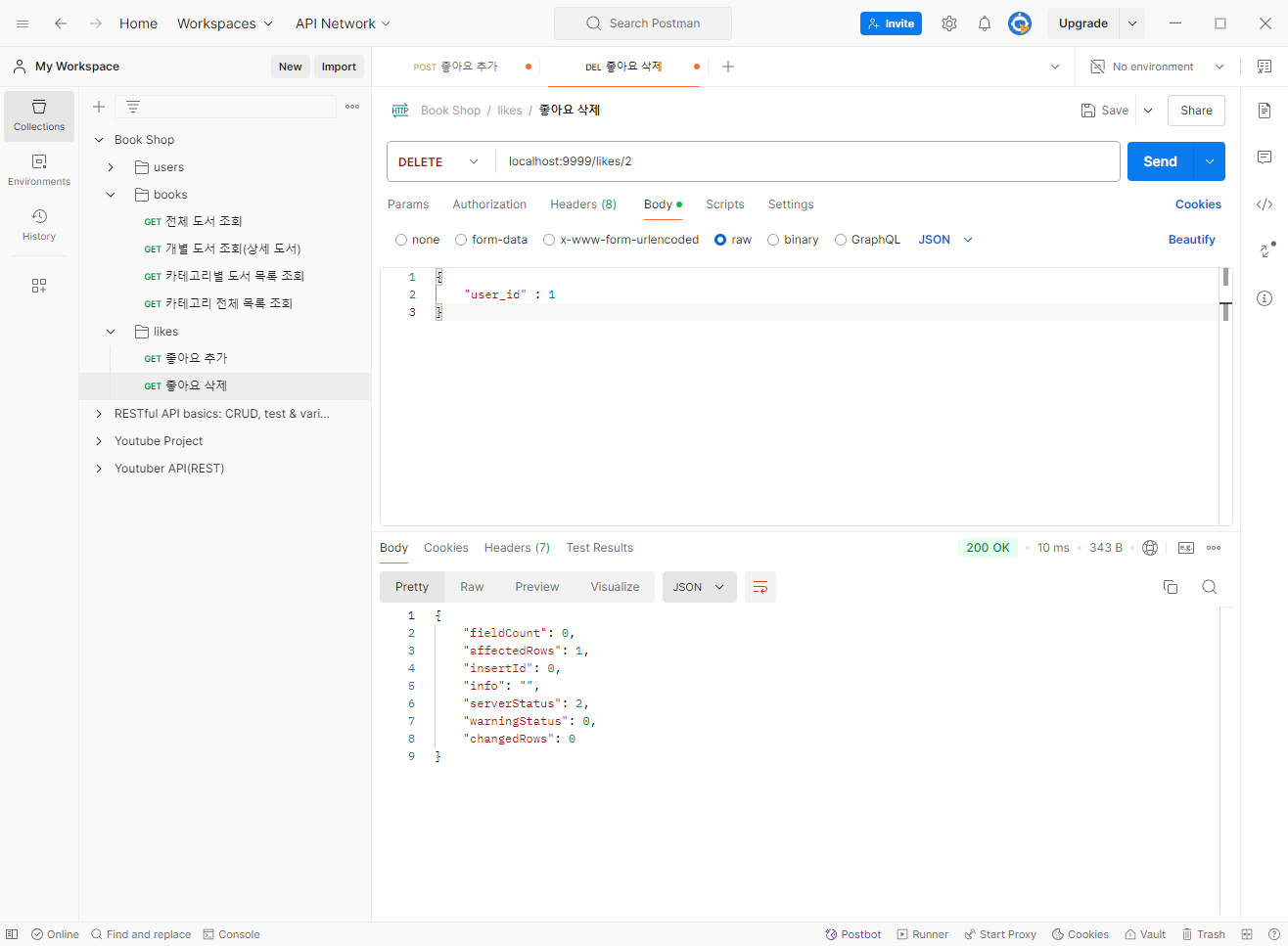This screenshot has width=1288, height=946.
Task: Open the API Network dropdown
Action: click(x=344, y=23)
